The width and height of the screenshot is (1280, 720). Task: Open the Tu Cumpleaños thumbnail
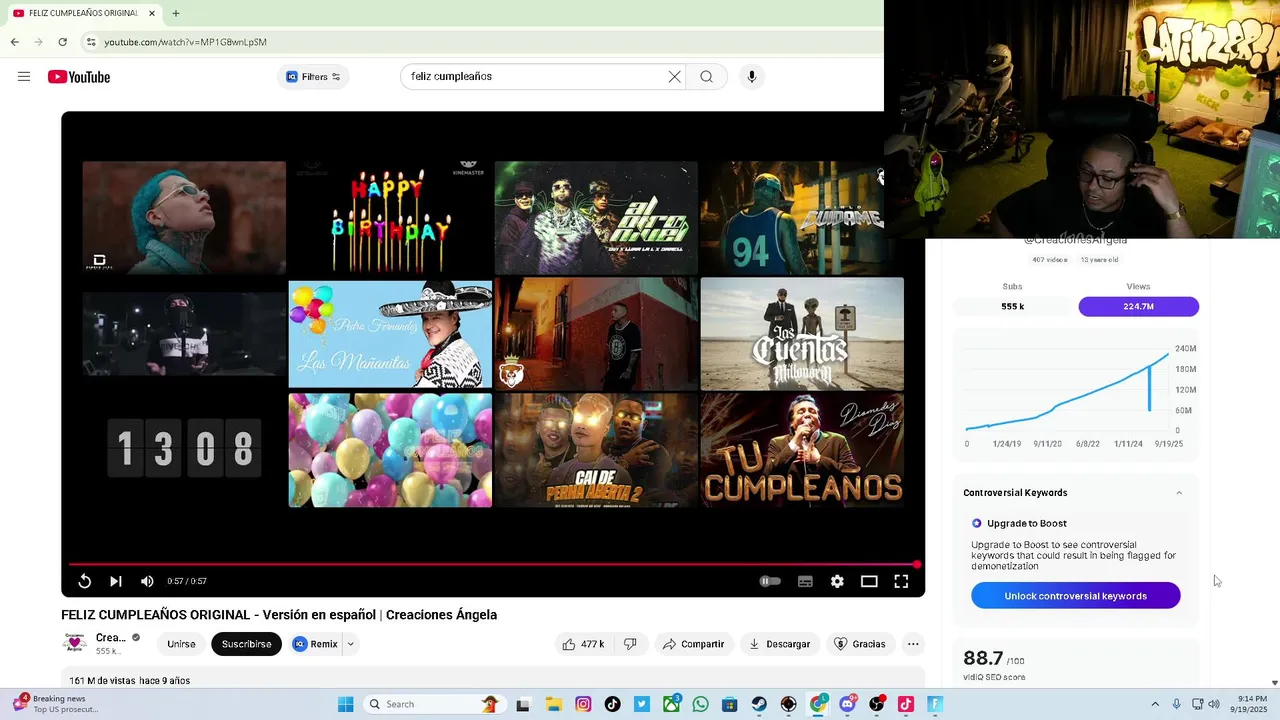(802, 450)
